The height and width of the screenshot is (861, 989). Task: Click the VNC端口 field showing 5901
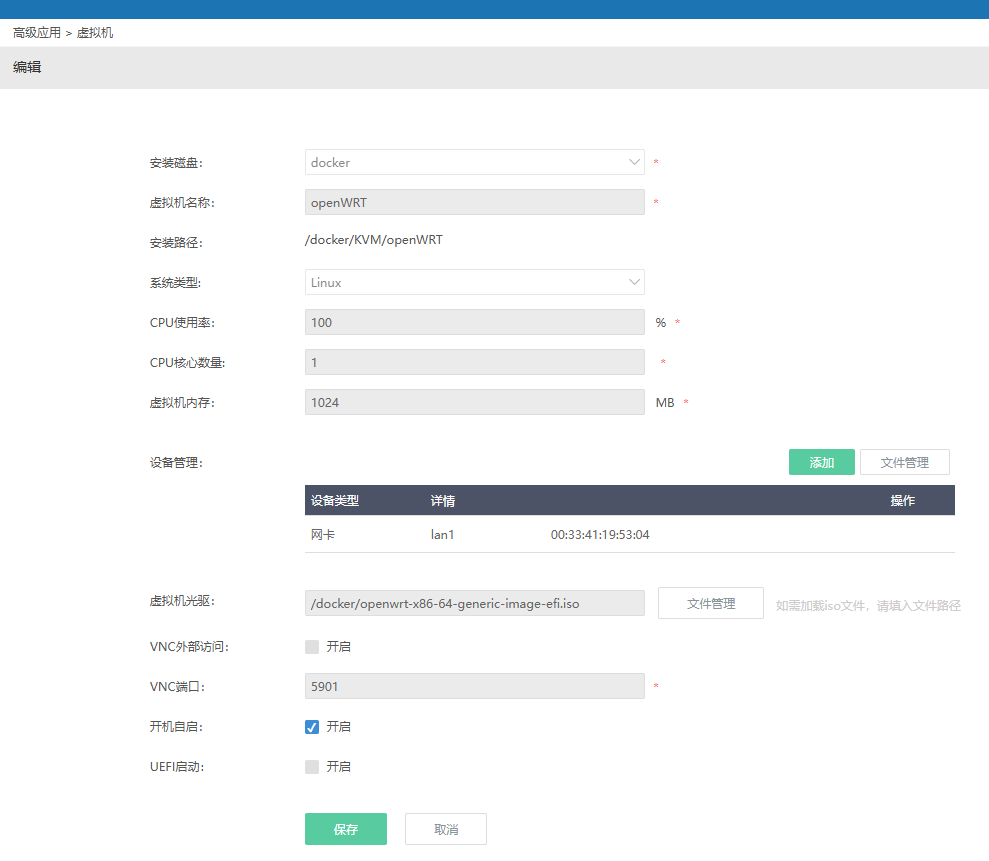tap(474, 686)
